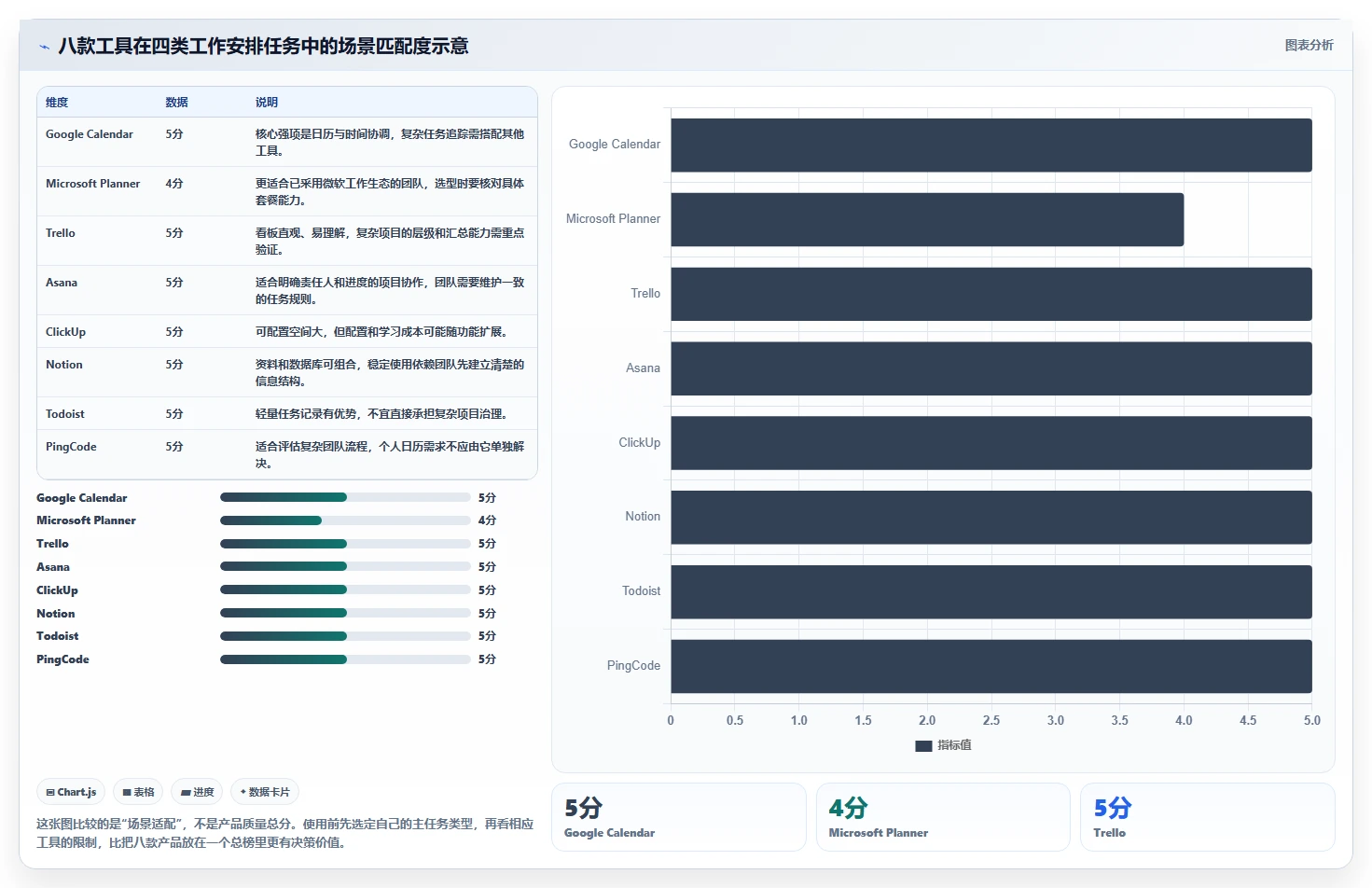The height and width of the screenshot is (888, 1372).
Task: Click the Asana chart bar
Action: pyautogui.click(x=991, y=368)
